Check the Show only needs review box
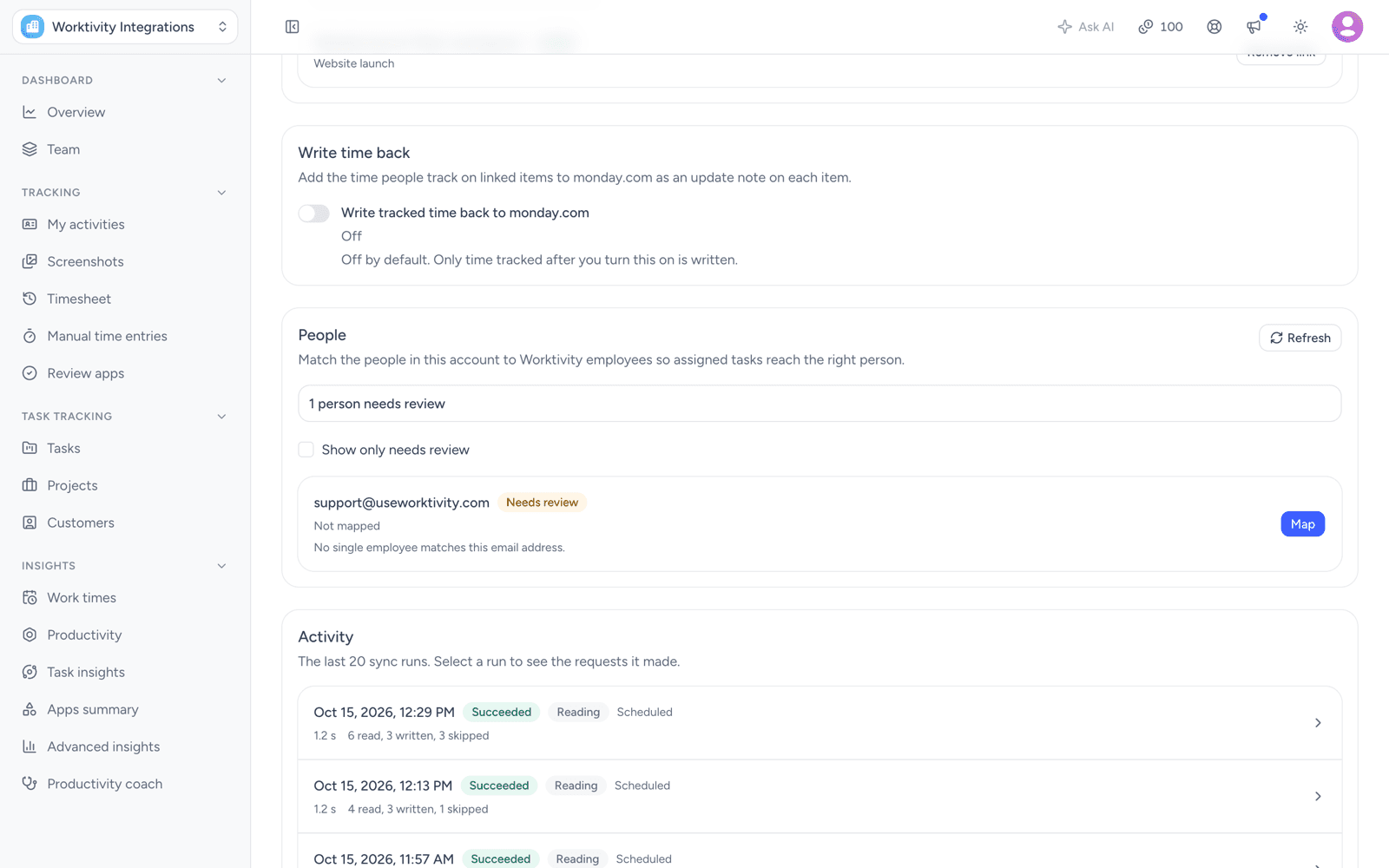Viewport: 1389px width, 868px height. [x=306, y=450]
